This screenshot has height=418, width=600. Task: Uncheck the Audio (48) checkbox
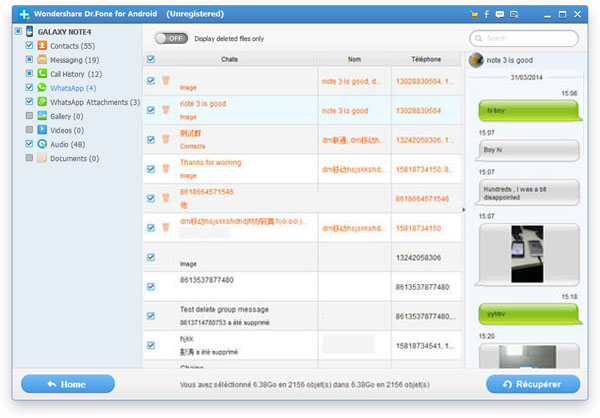click(x=29, y=144)
